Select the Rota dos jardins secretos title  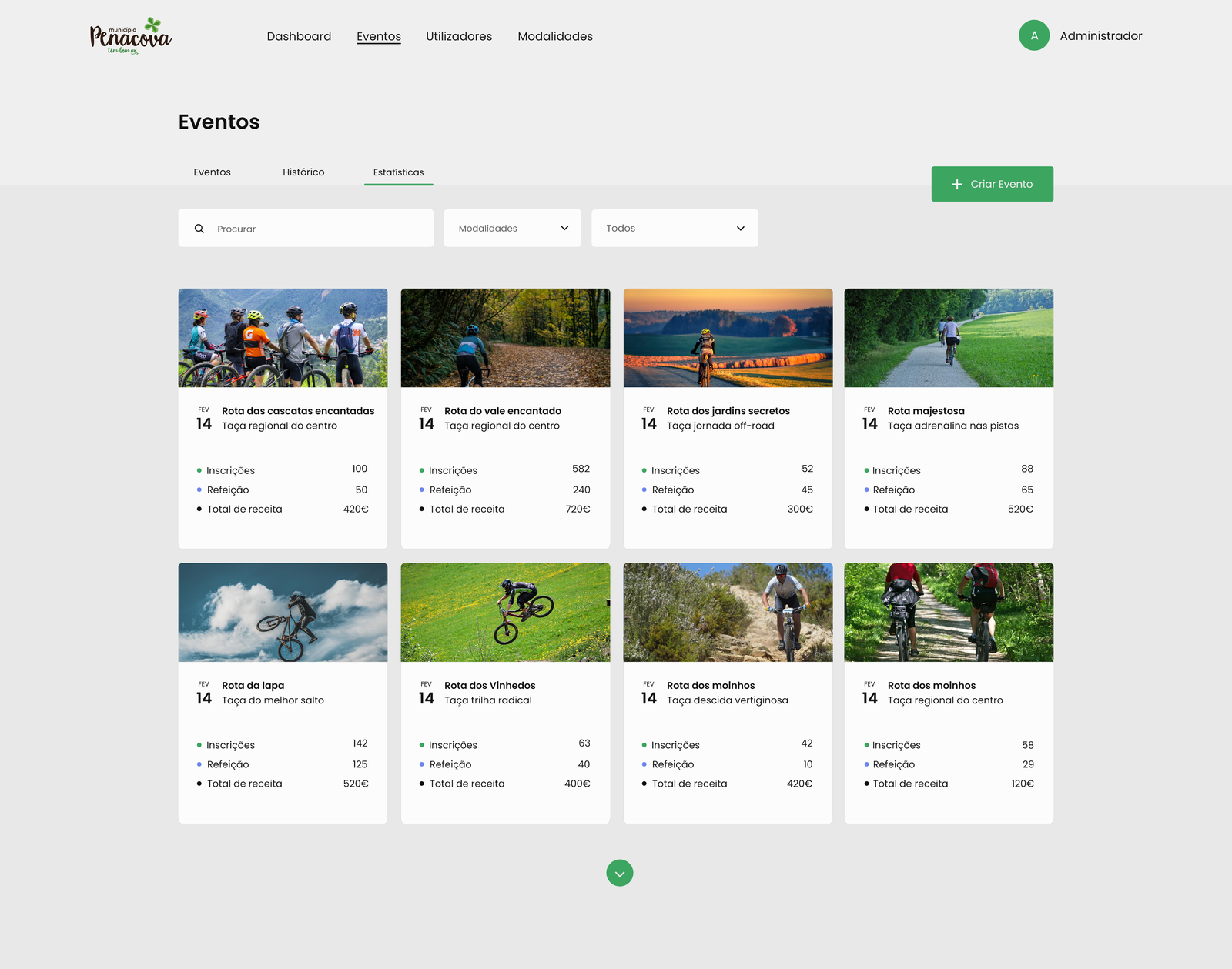tap(728, 411)
